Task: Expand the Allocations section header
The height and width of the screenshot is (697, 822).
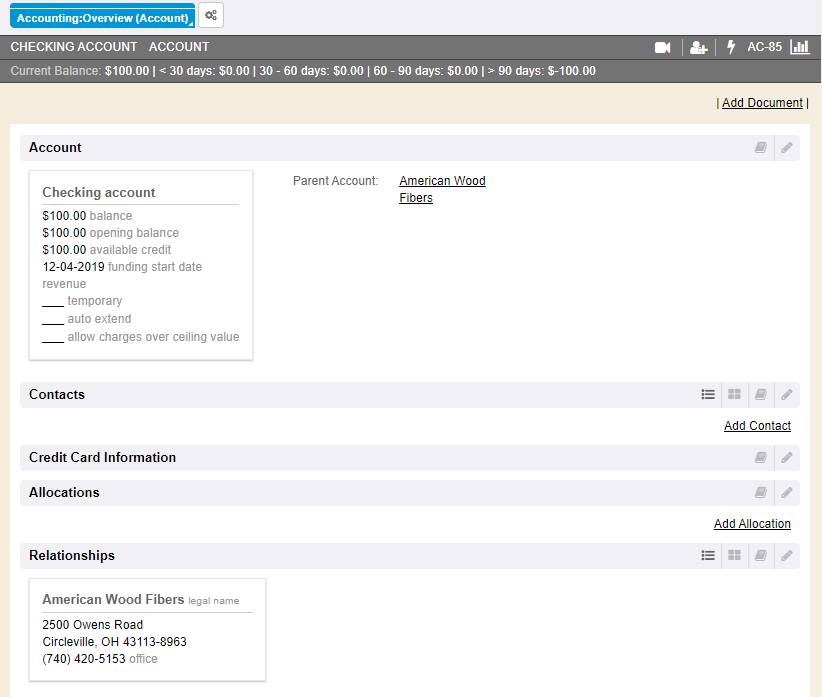Action: point(64,493)
